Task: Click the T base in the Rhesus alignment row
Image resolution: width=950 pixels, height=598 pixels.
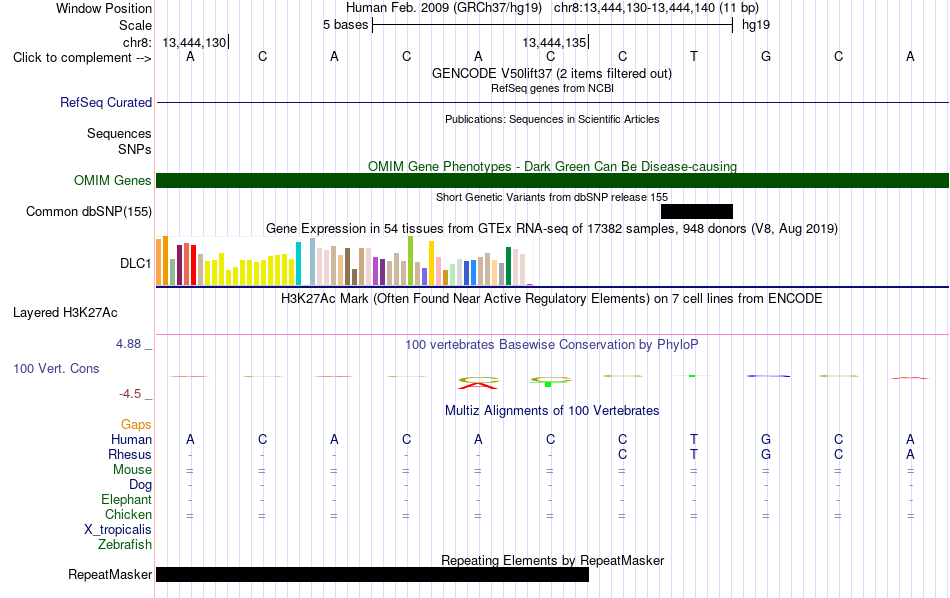Action: point(694,454)
